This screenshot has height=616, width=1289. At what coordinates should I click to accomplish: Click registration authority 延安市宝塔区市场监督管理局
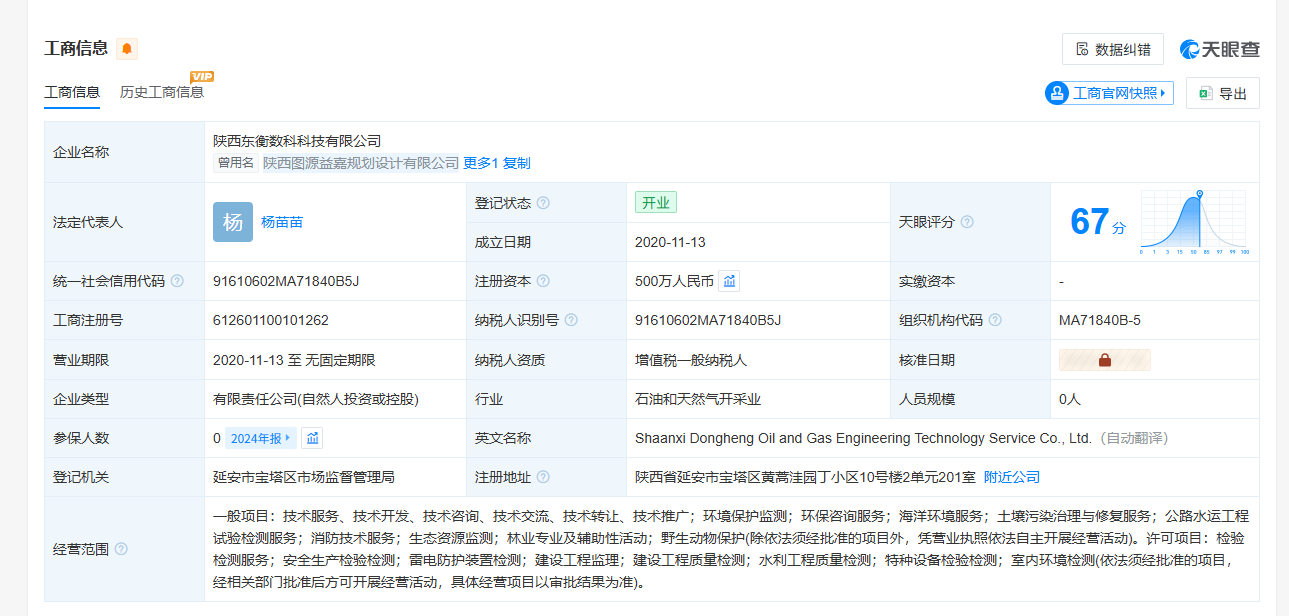pyautogui.click(x=304, y=477)
